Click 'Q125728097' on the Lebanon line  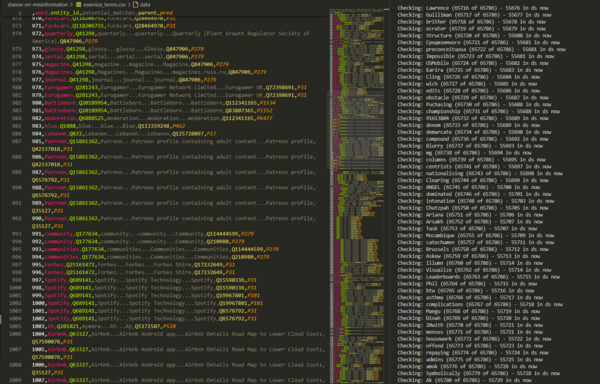pyautogui.click(x=188, y=134)
